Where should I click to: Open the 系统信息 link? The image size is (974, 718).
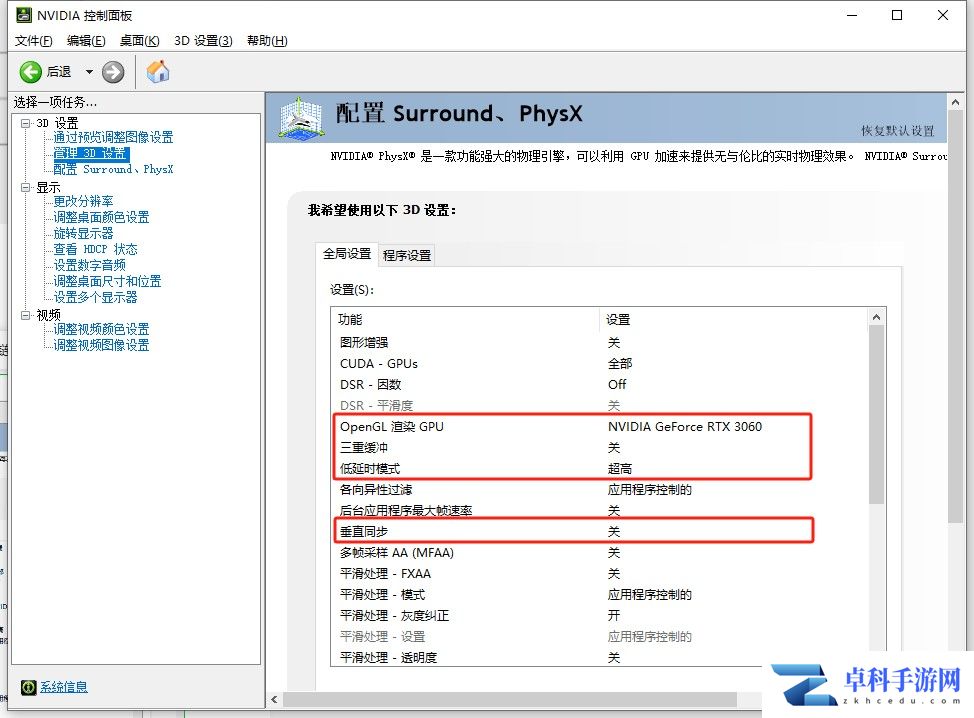point(63,687)
